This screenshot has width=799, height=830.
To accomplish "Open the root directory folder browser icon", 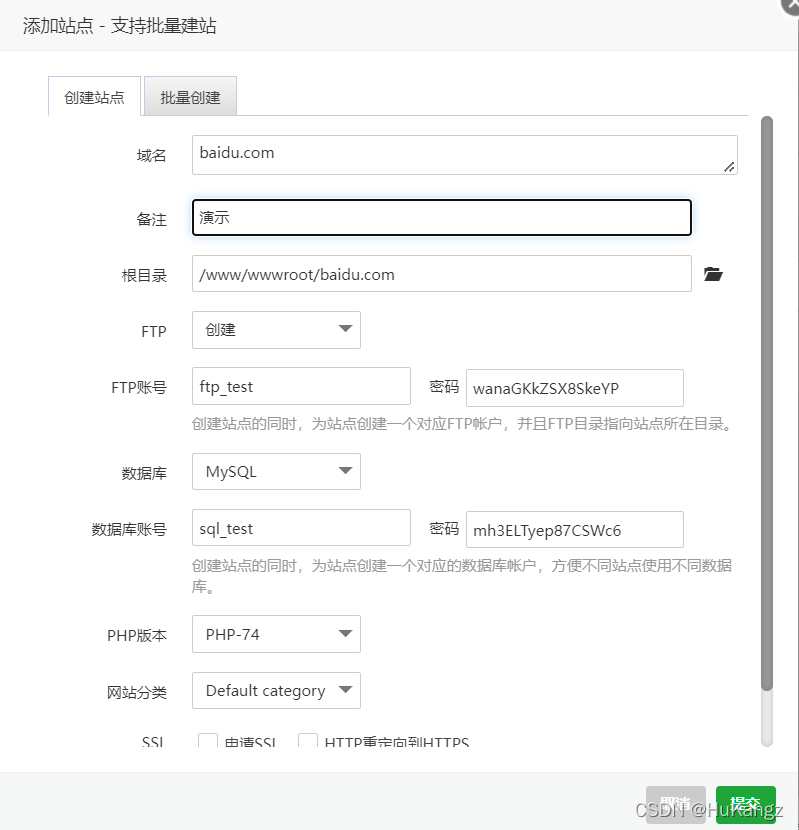I will (713, 274).
